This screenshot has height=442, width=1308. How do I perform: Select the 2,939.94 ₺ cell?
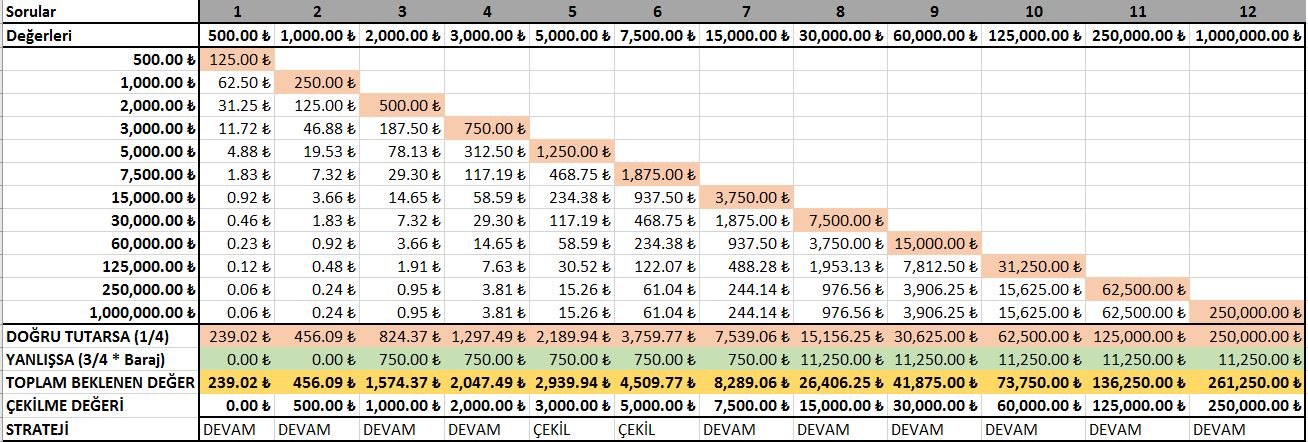click(x=574, y=382)
